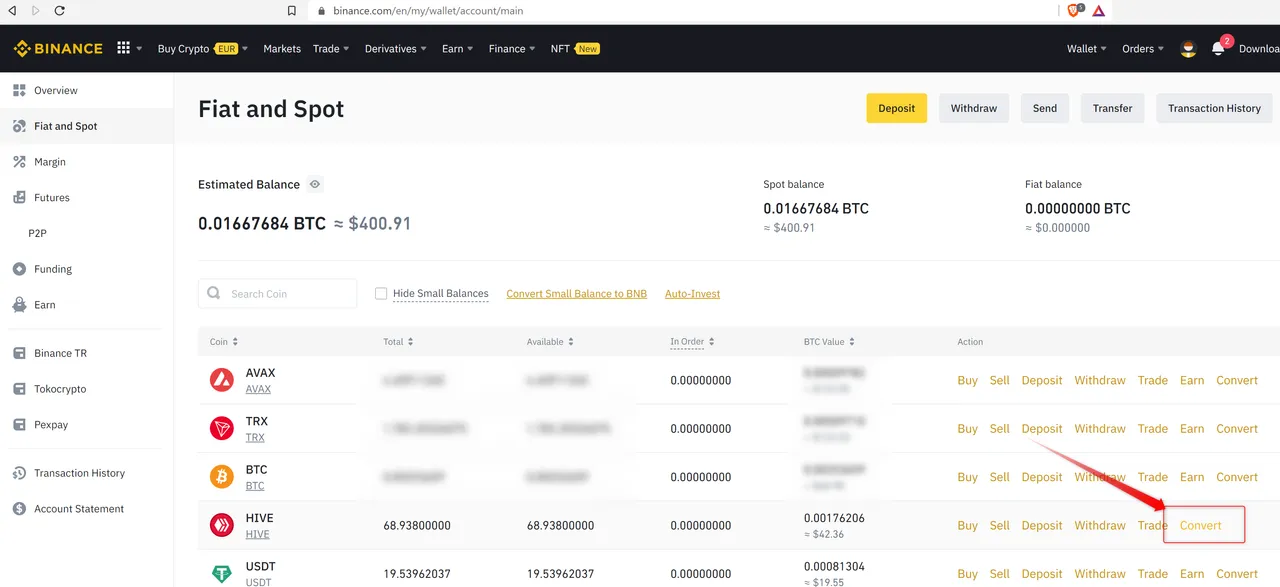Click the Account Statement sidebar icon

point(19,508)
